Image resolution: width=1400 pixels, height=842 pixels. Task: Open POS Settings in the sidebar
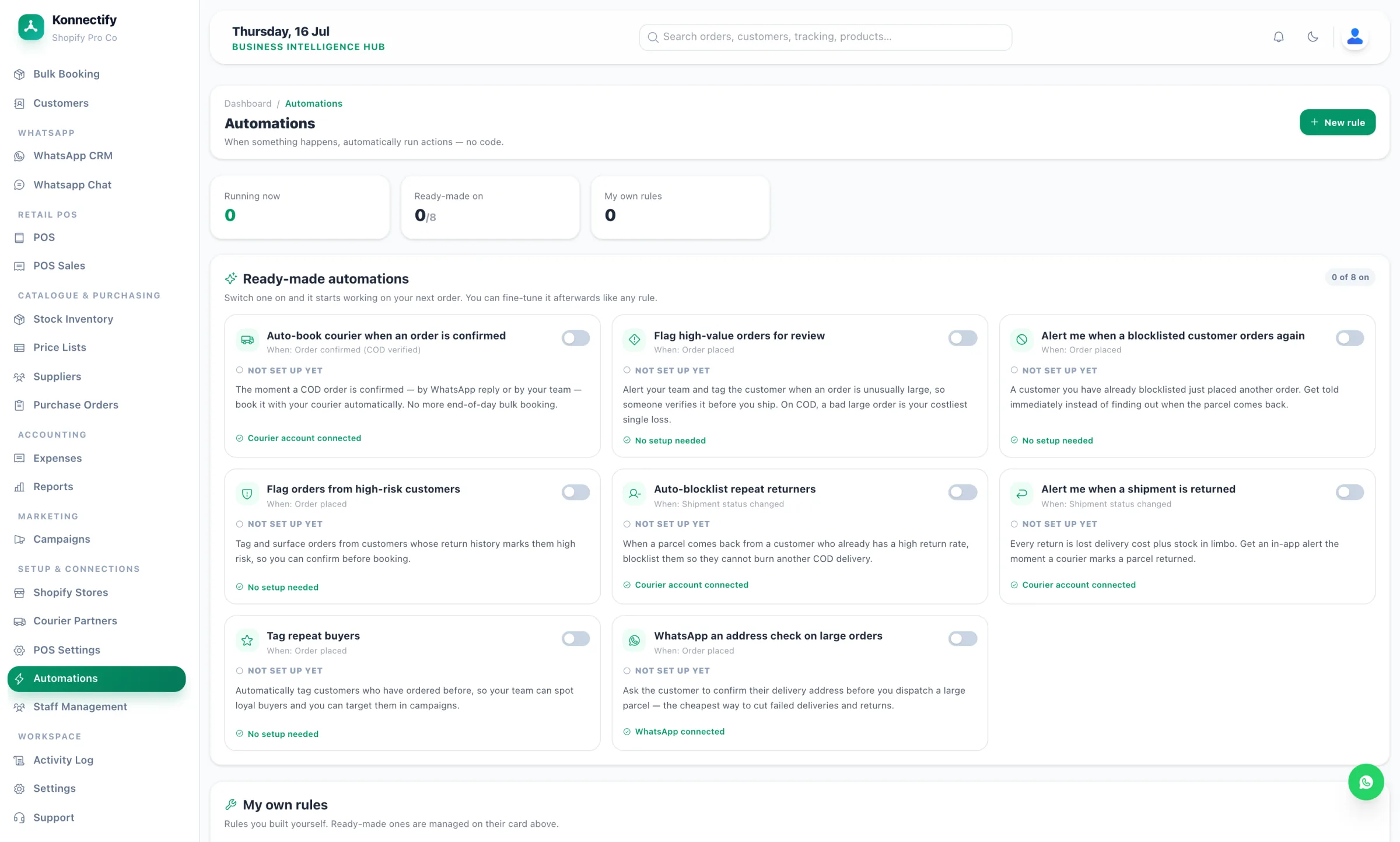tap(96, 650)
